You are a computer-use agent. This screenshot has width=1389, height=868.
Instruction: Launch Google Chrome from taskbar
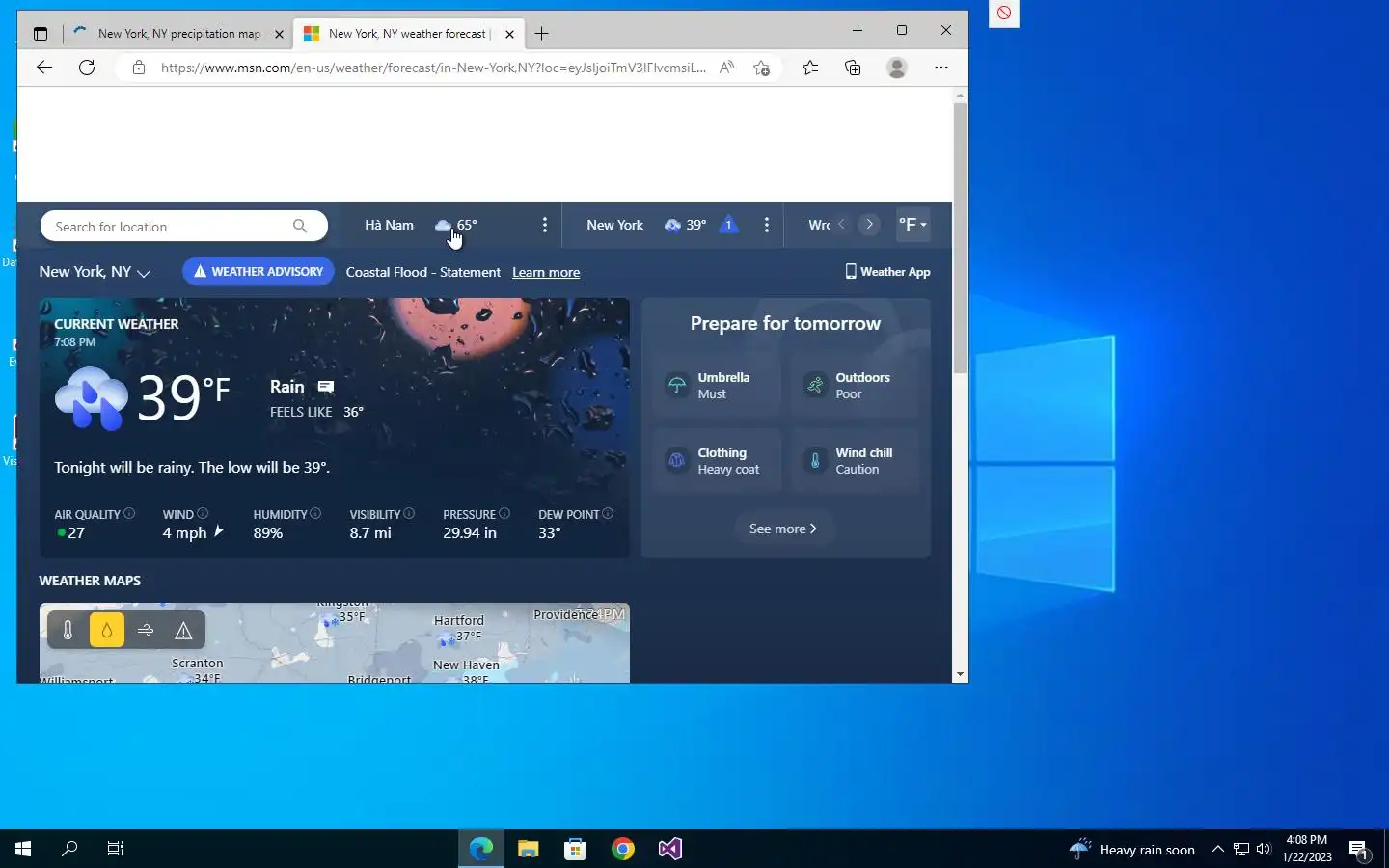tap(623, 849)
